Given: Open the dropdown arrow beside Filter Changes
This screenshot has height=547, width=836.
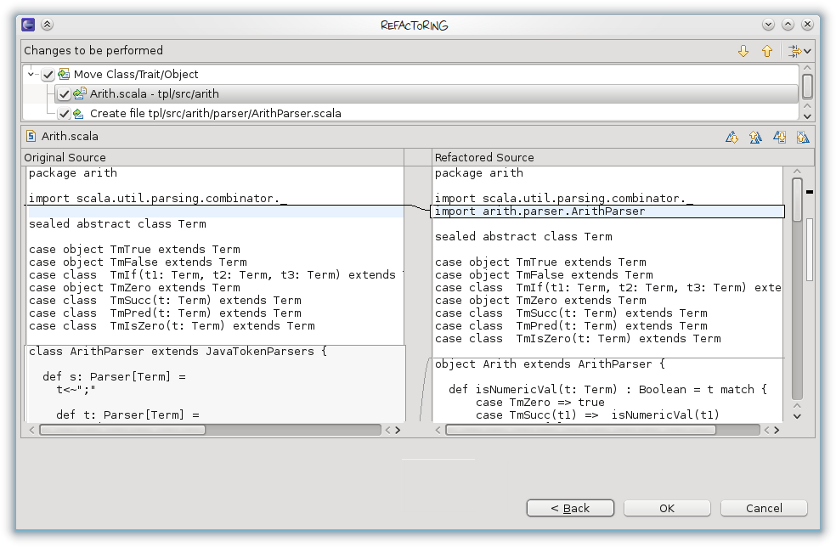Looking at the screenshot, I should 808,51.
